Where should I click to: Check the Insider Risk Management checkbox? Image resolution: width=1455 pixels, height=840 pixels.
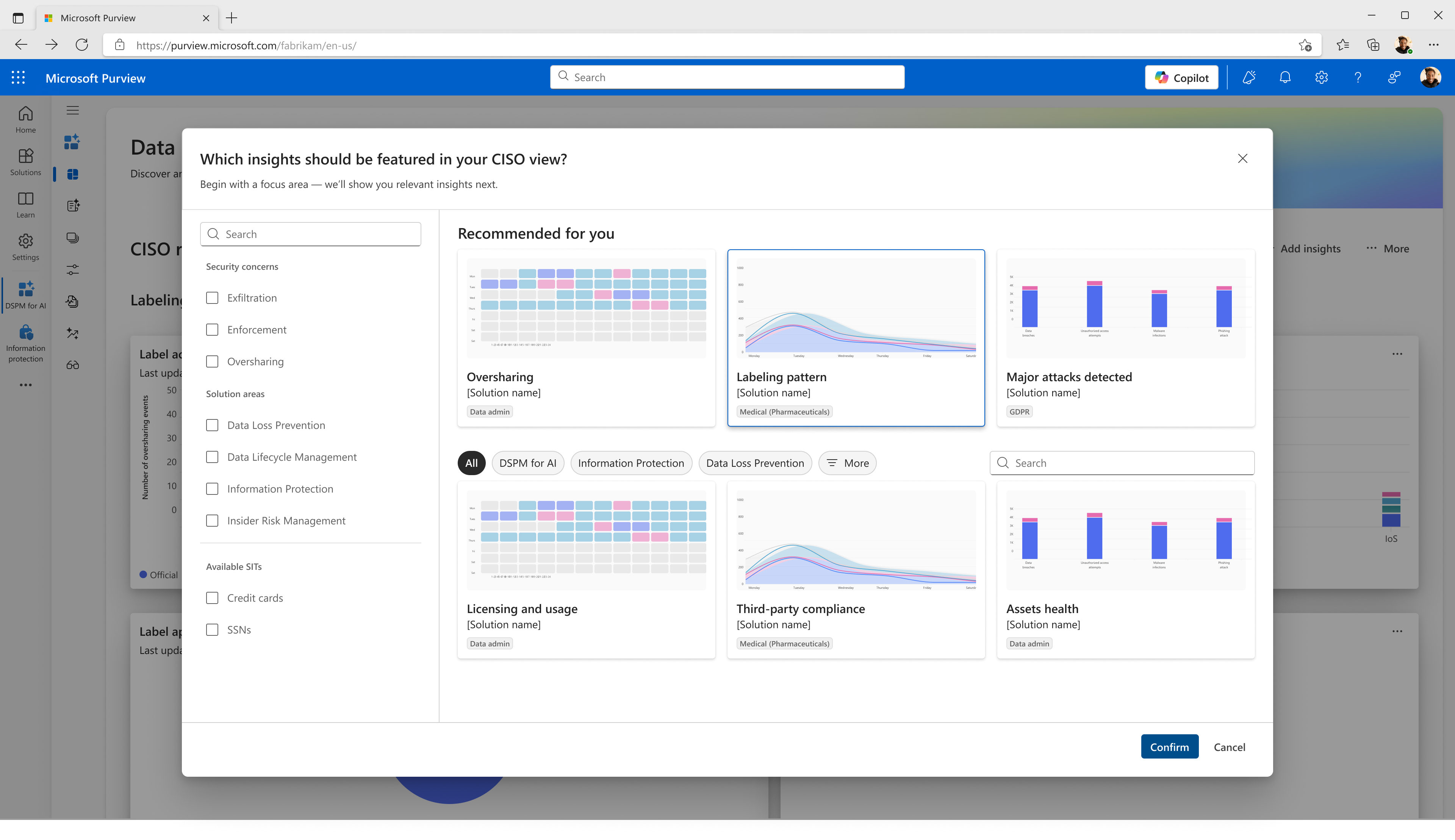coord(212,520)
